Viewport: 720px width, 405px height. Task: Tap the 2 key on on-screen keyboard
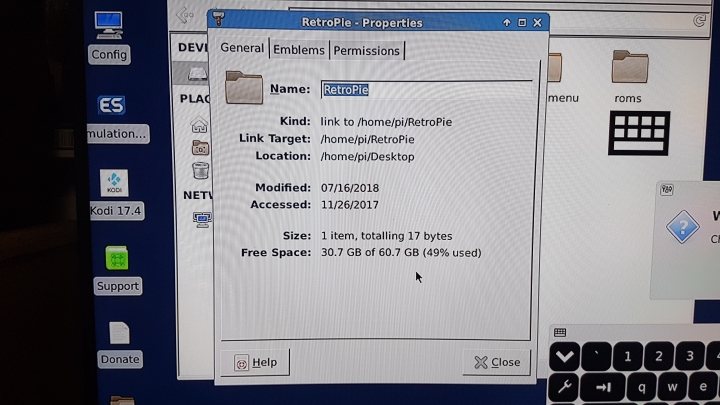click(658, 356)
